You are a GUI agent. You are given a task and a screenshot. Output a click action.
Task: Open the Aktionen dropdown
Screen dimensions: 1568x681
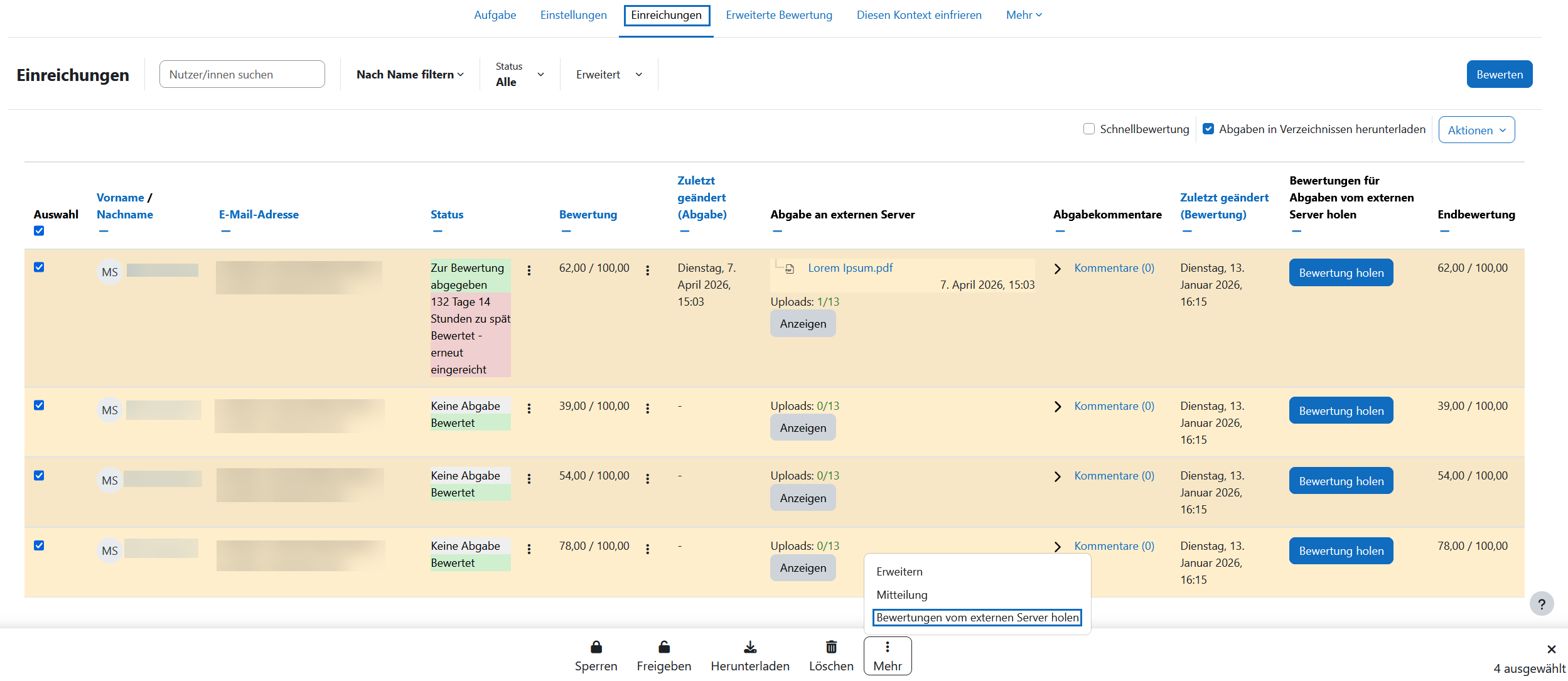[x=1476, y=130]
